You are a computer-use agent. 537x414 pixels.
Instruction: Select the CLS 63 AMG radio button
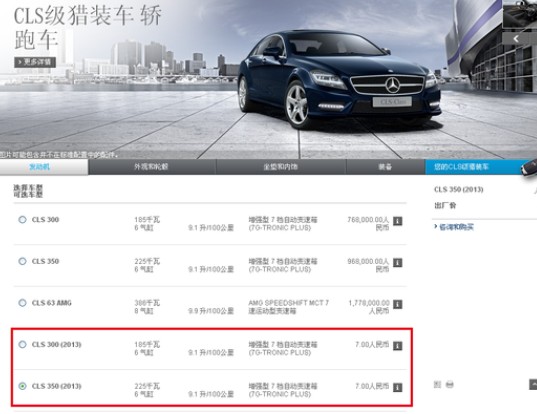coord(23,303)
